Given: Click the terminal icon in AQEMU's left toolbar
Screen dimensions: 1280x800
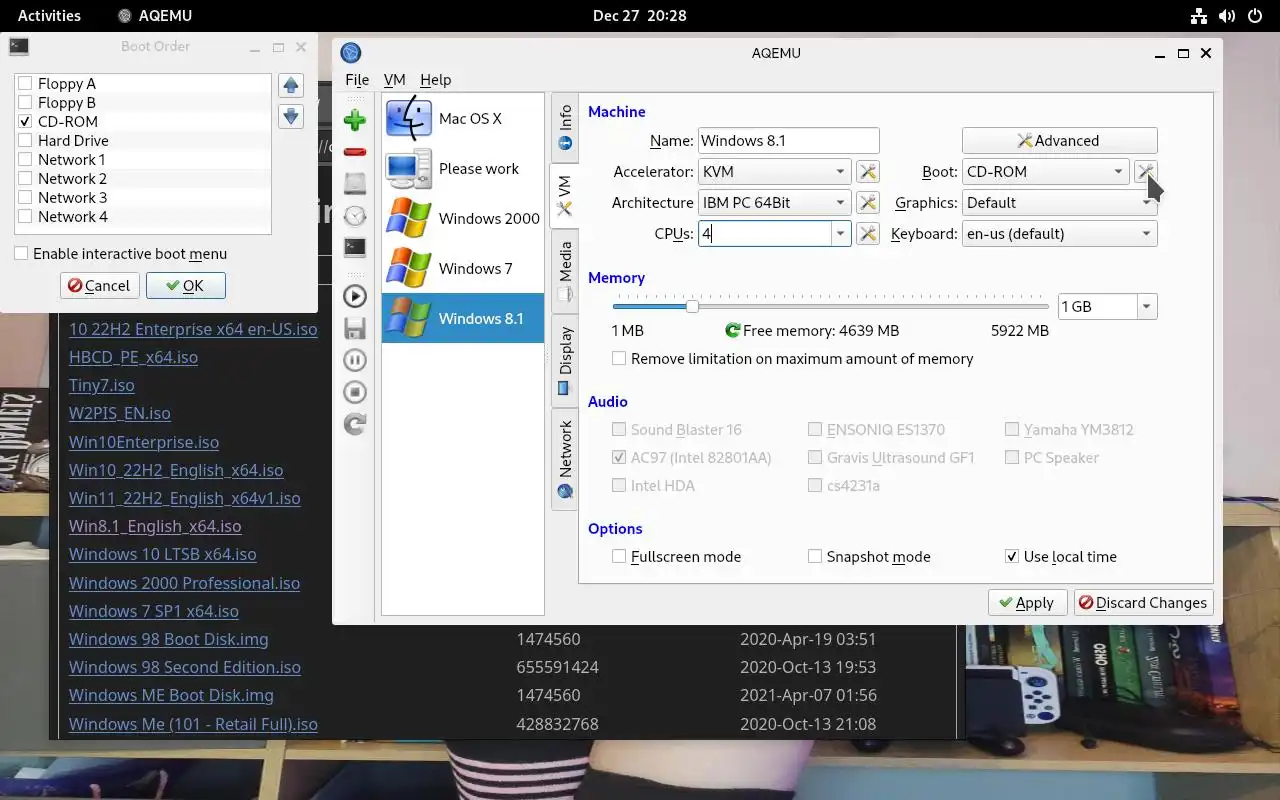Looking at the screenshot, I should tap(354, 247).
